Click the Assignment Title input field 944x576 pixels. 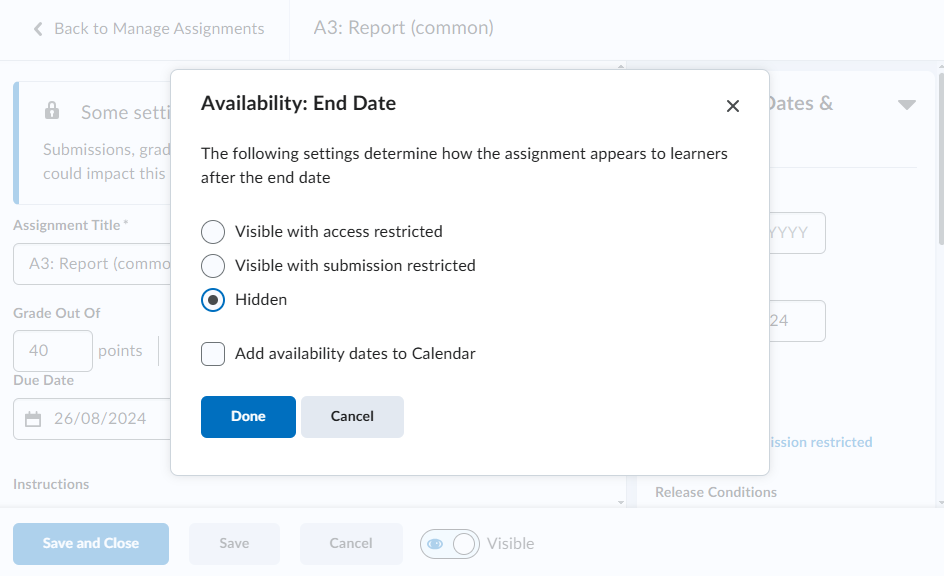tap(90, 264)
